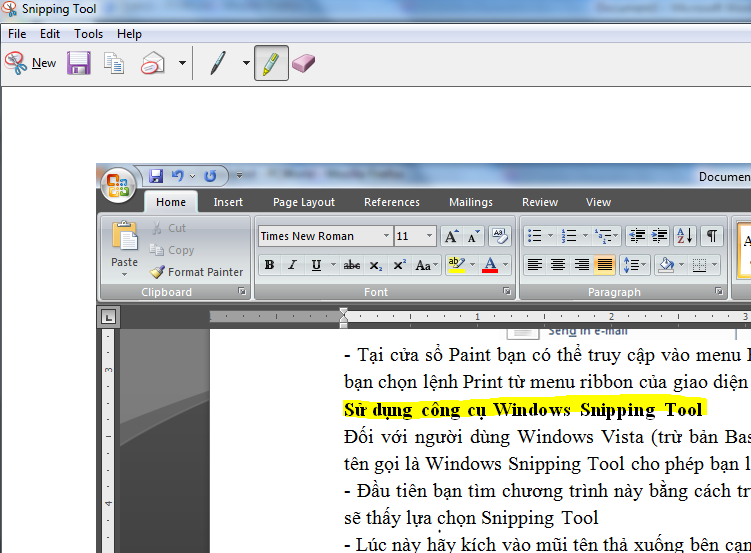Click the Office button in Word
Screen dimensions: 751x553
[118, 185]
